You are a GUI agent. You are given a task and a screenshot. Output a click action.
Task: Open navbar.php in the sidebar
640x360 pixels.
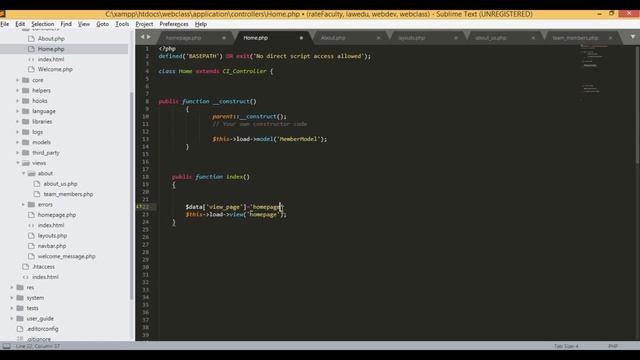point(52,246)
